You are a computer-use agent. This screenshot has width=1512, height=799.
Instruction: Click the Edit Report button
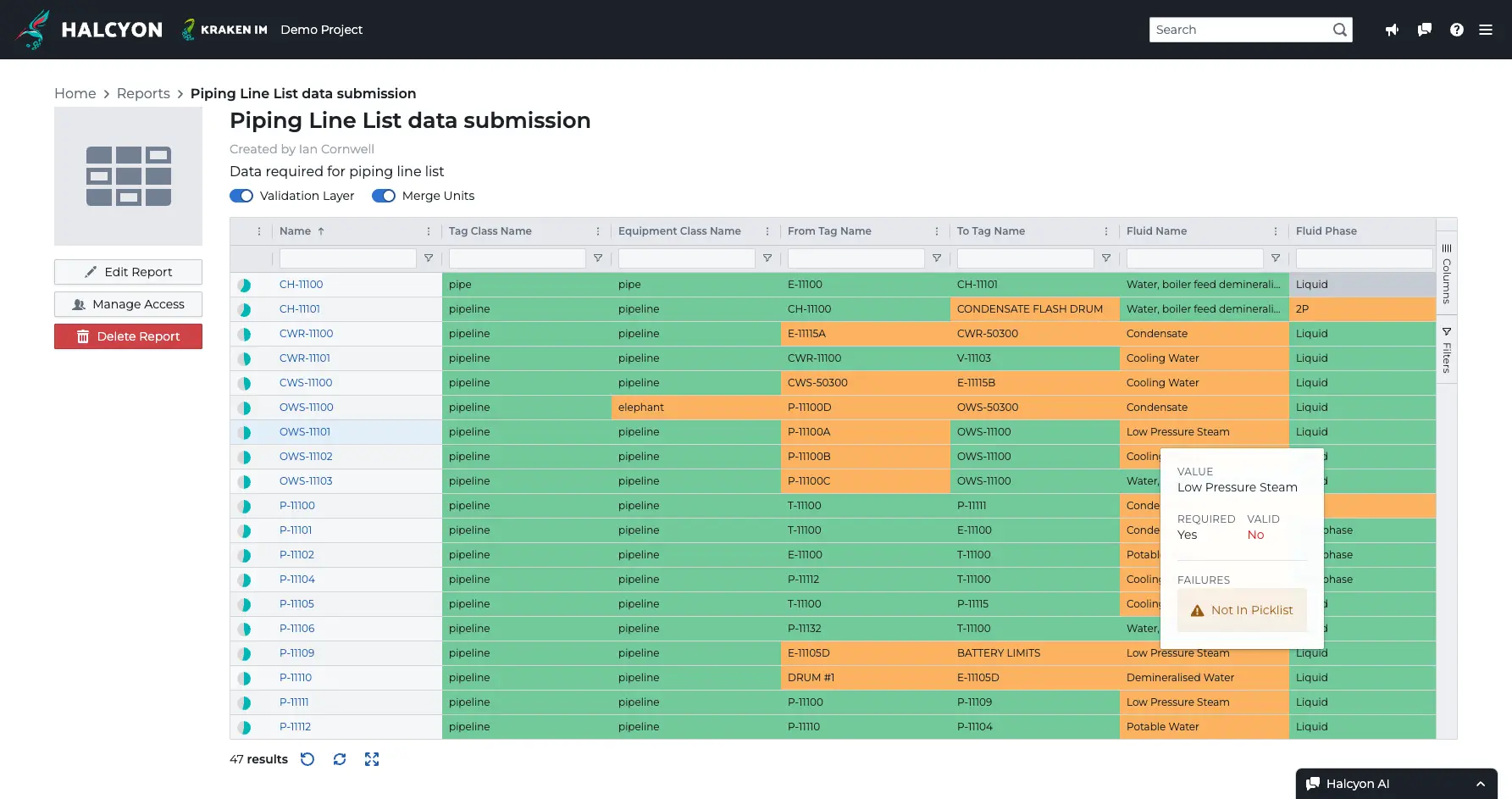(x=128, y=272)
